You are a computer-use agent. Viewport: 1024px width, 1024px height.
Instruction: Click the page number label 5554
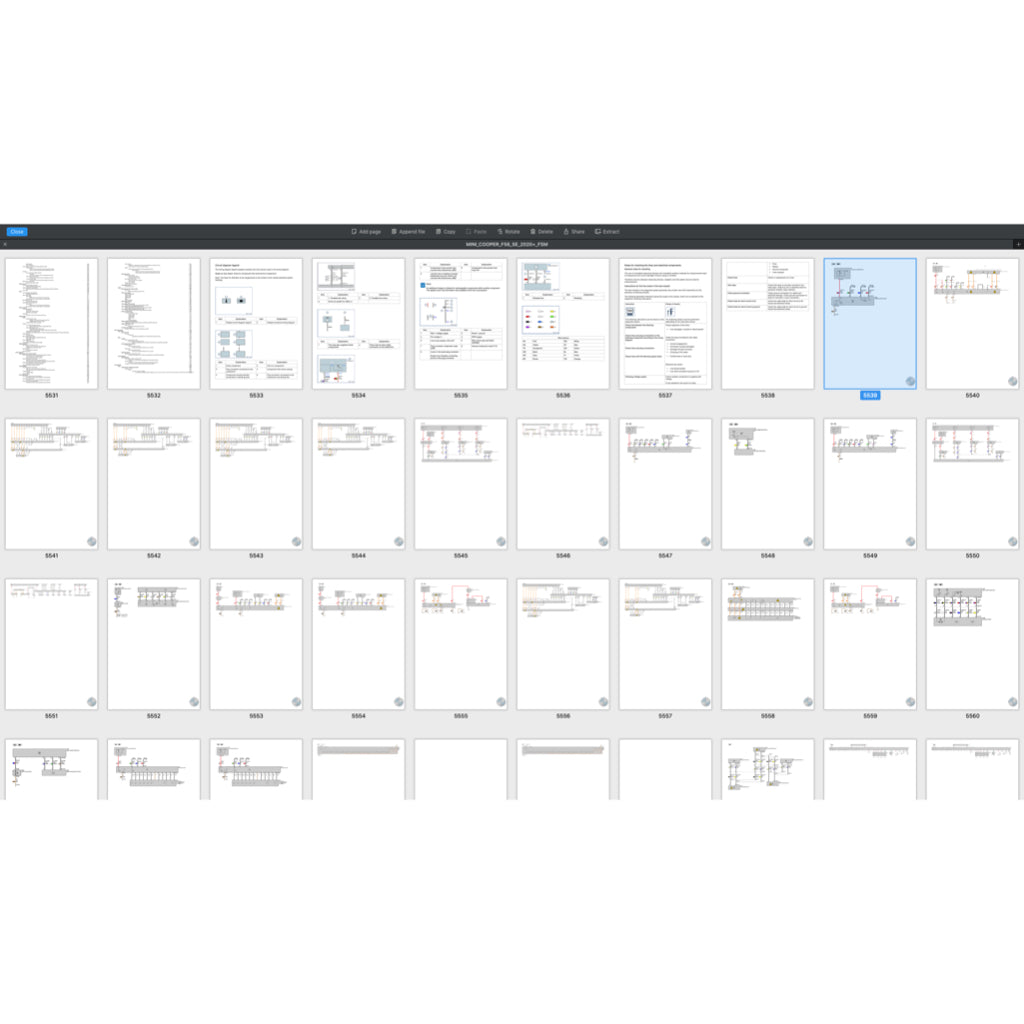pyautogui.click(x=359, y=716)
